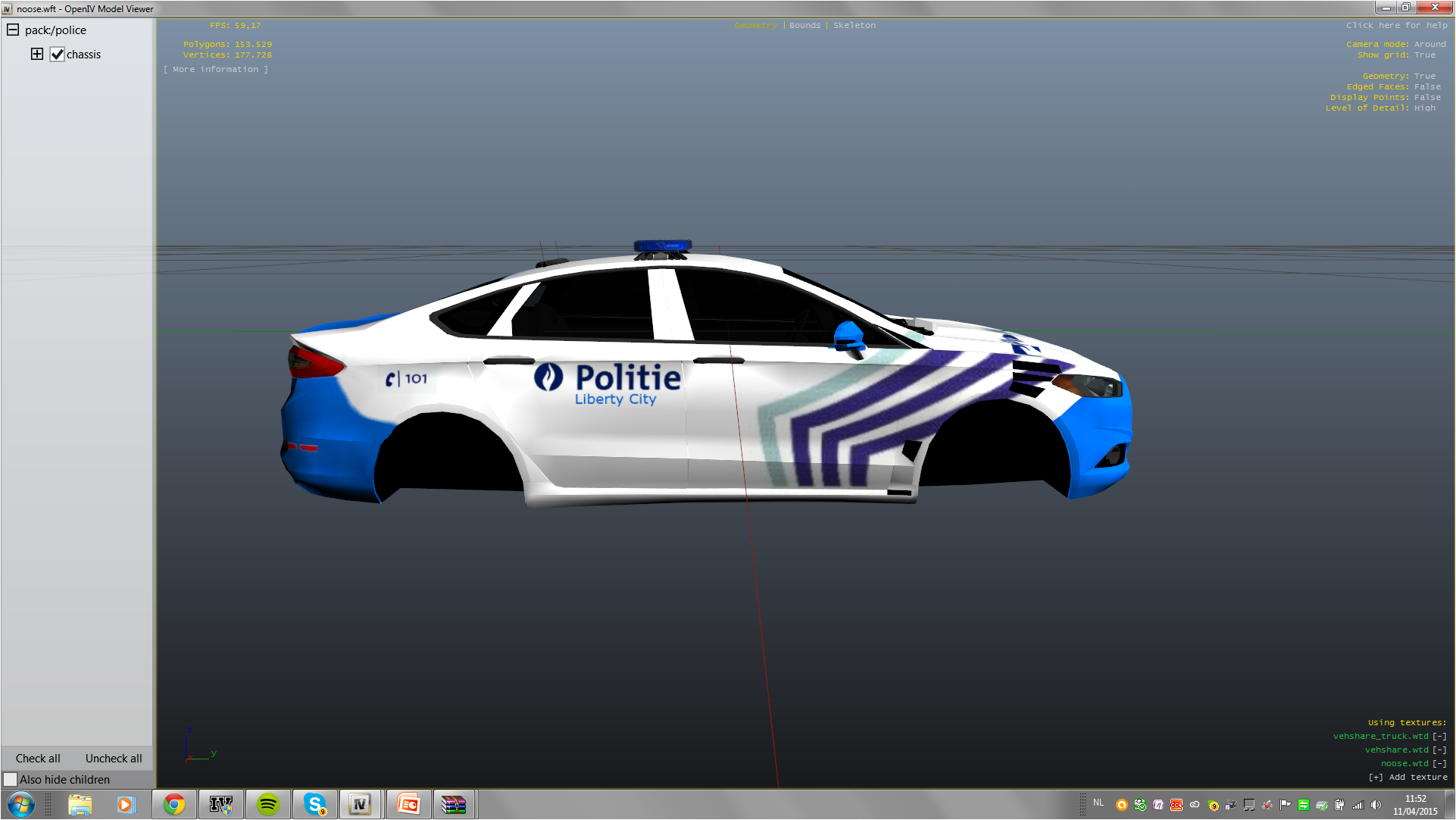Click the Check all button
This screenshot has height=820, width=1456.
tap(38, 759)
